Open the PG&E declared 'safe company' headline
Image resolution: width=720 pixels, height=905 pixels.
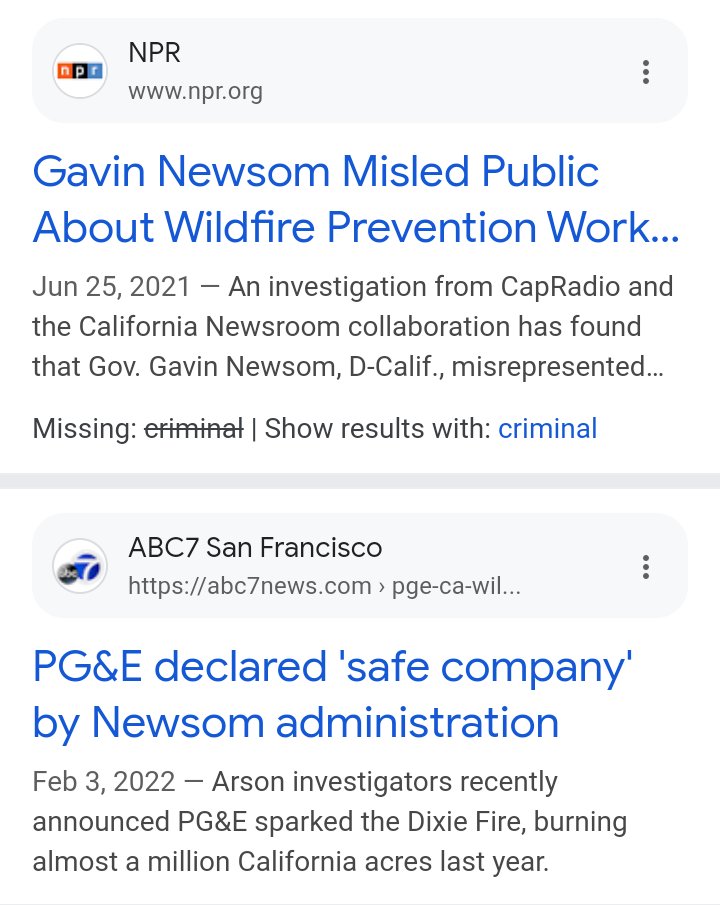point(332,693)
